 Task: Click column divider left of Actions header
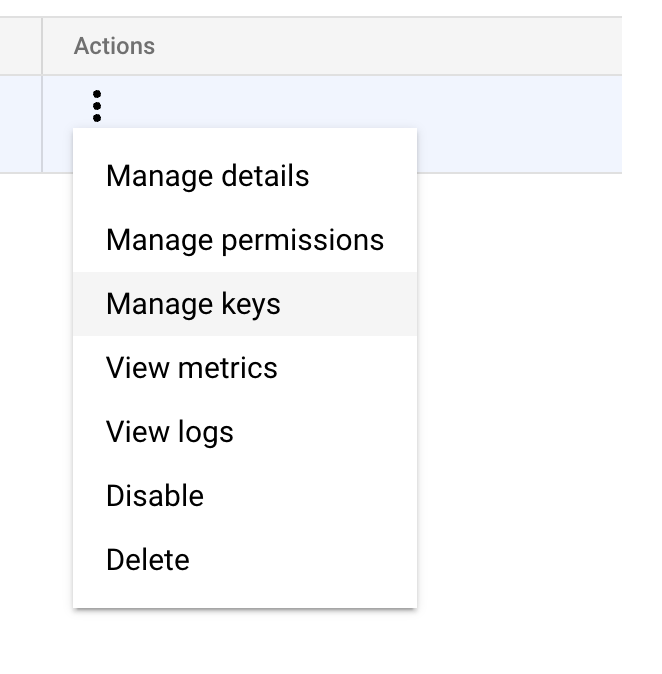point(42,46)
